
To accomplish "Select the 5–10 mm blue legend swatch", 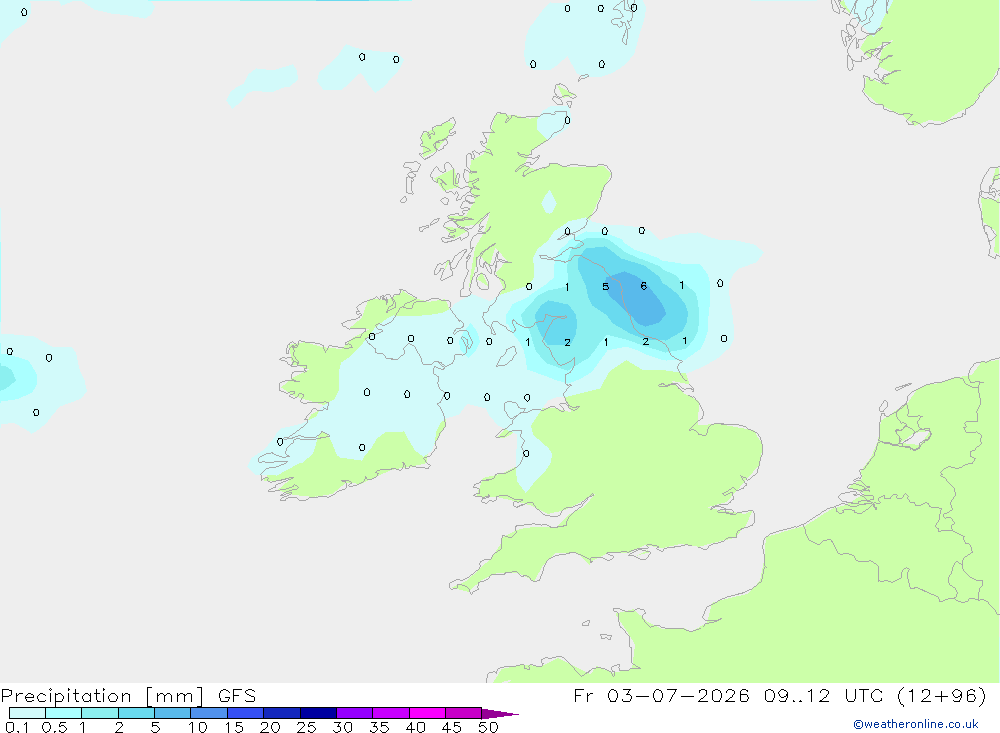I will [173, 713].
